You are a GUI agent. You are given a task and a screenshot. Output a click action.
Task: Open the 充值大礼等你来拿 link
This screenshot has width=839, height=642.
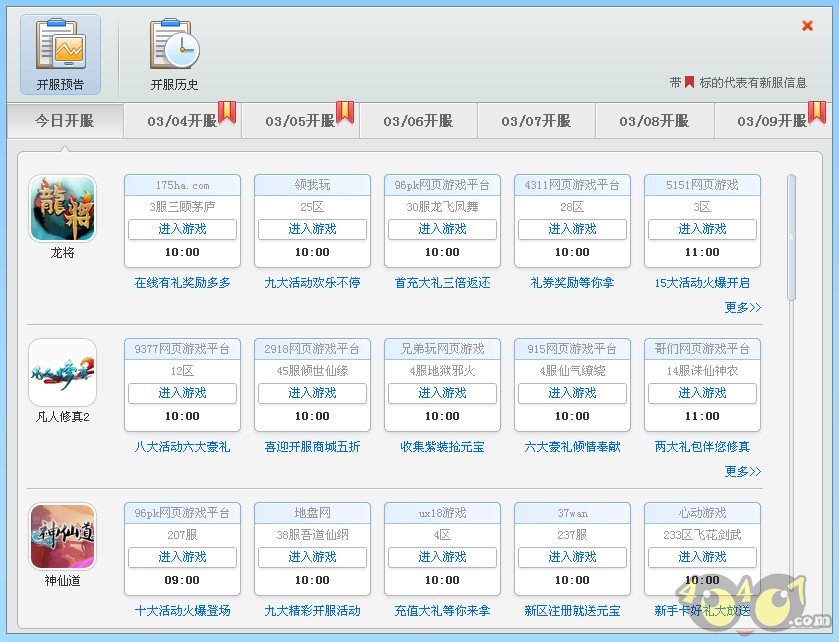[443, 610]
